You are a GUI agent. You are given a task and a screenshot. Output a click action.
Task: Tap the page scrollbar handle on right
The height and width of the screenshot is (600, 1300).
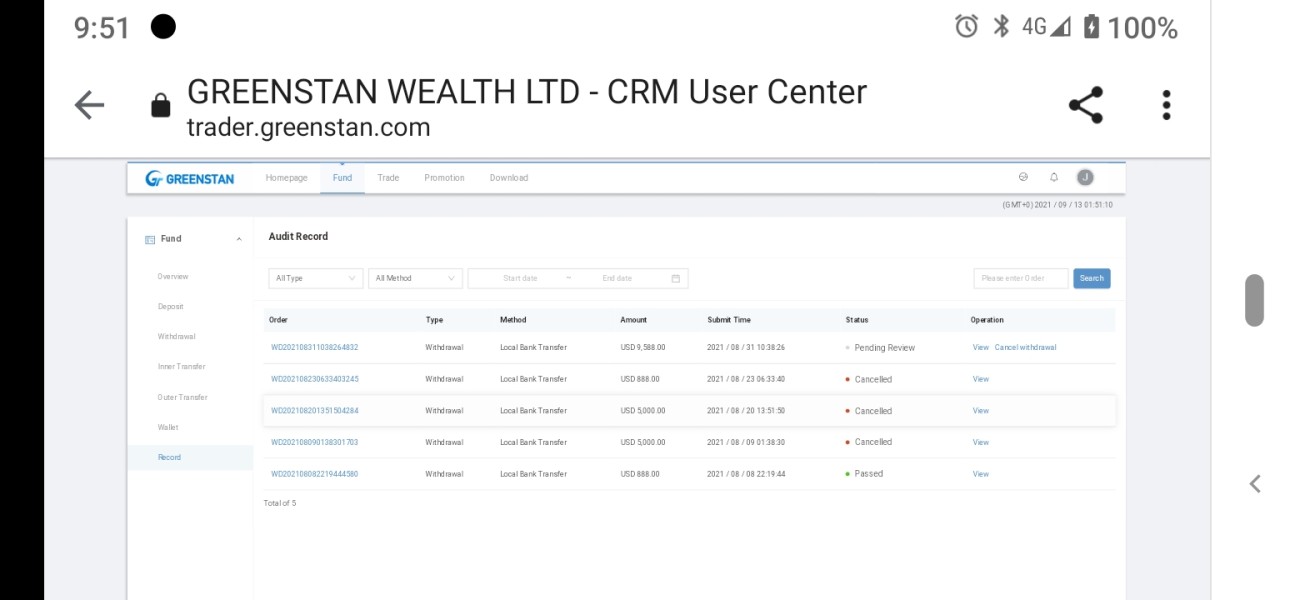1254,300
